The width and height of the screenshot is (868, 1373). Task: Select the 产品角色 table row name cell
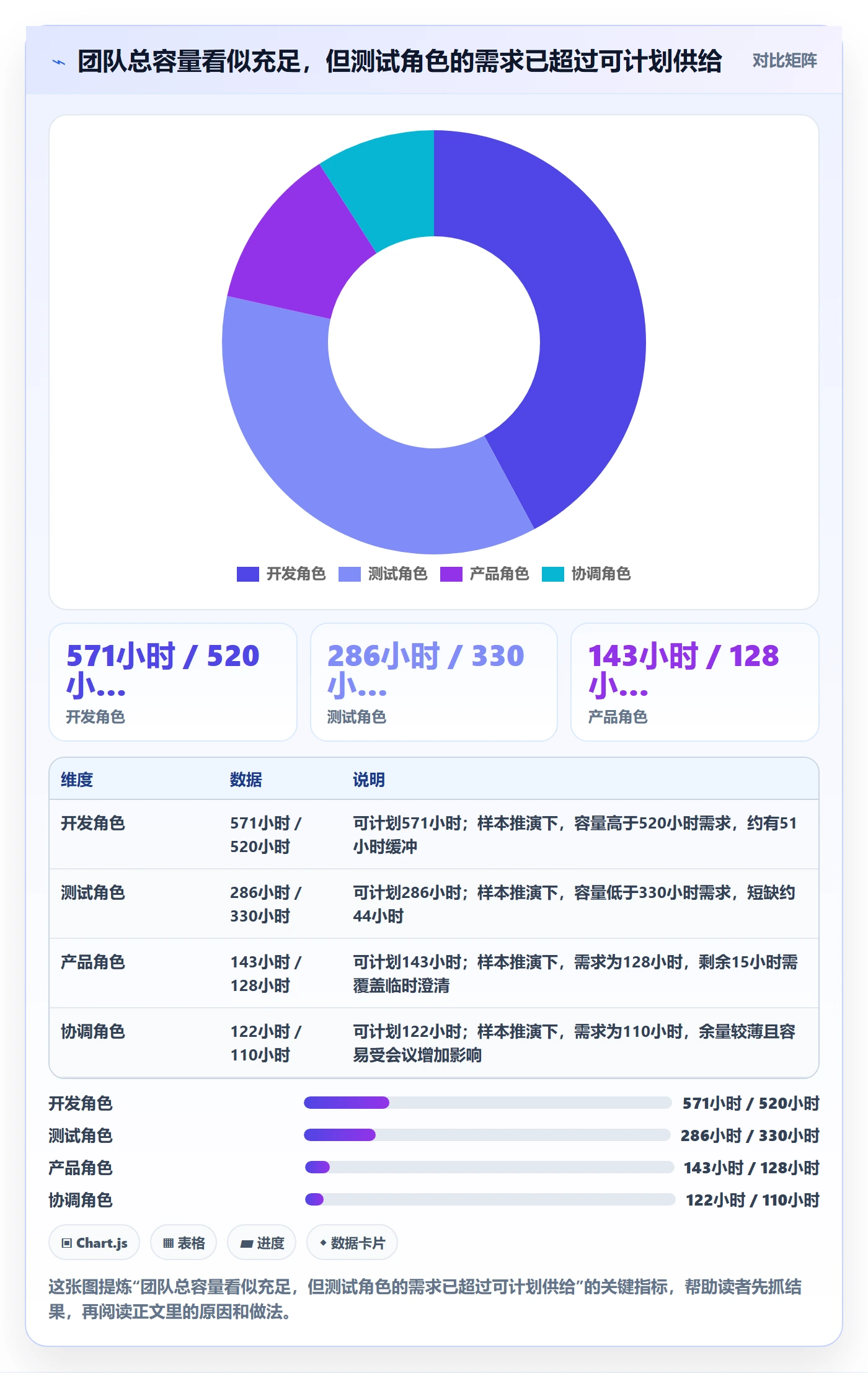point(93,962)
